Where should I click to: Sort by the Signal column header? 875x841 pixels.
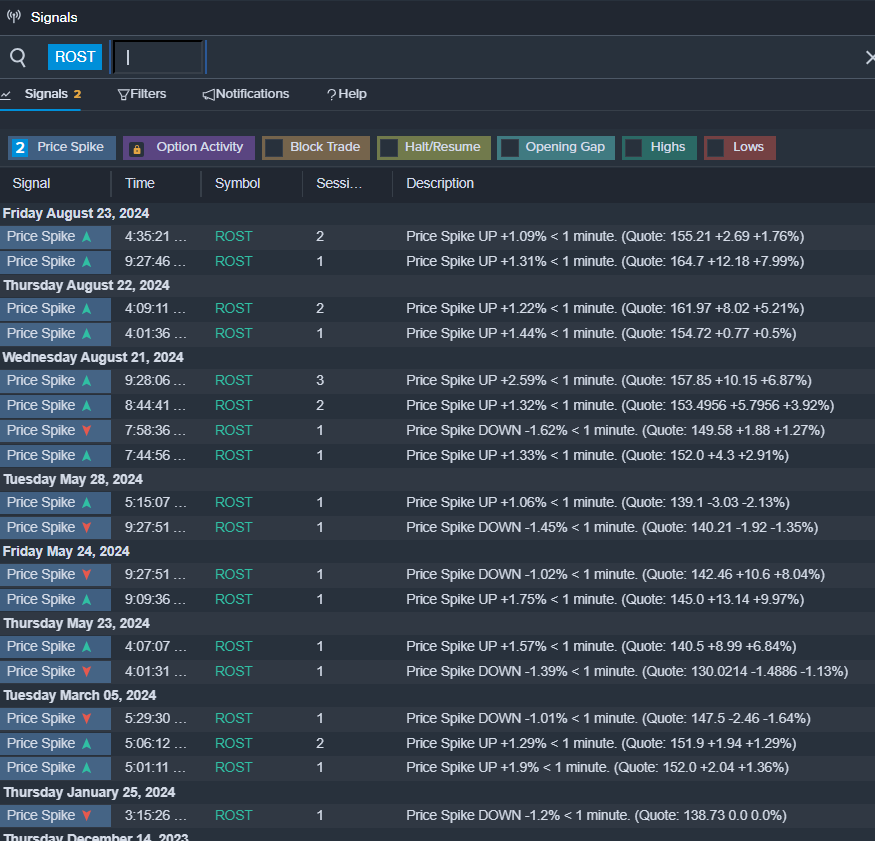31,184
